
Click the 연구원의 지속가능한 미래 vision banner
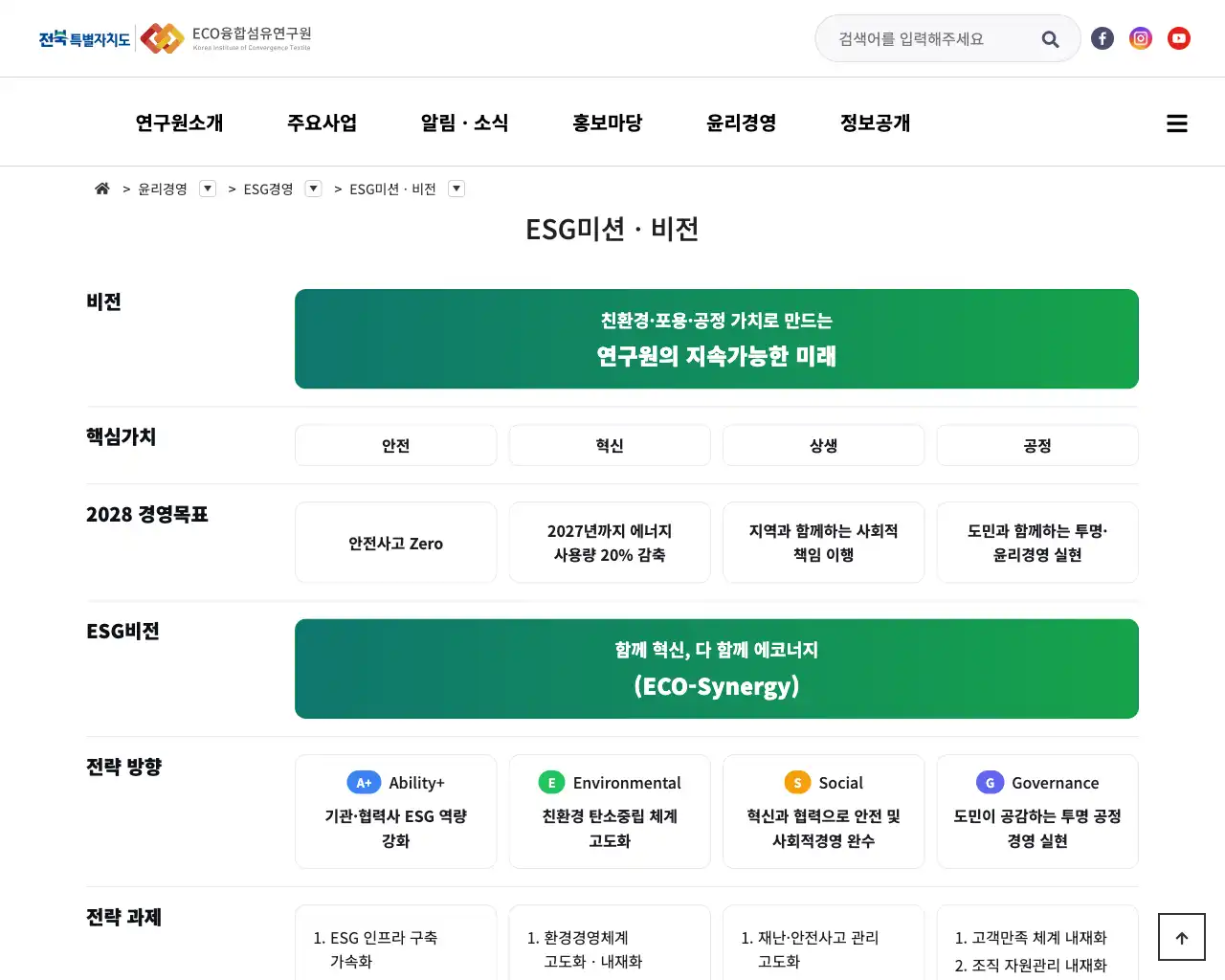(x=717, y=339)
